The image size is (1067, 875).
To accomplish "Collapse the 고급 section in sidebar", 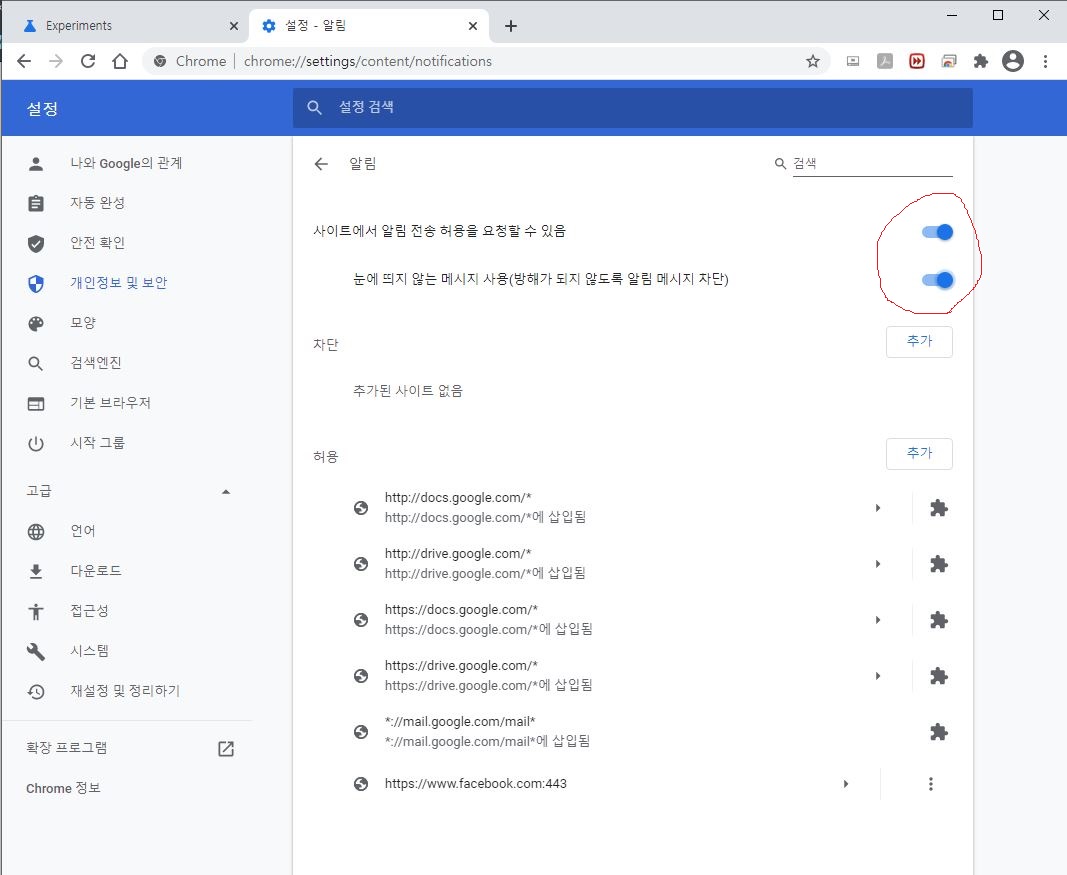I will (226, 491).
